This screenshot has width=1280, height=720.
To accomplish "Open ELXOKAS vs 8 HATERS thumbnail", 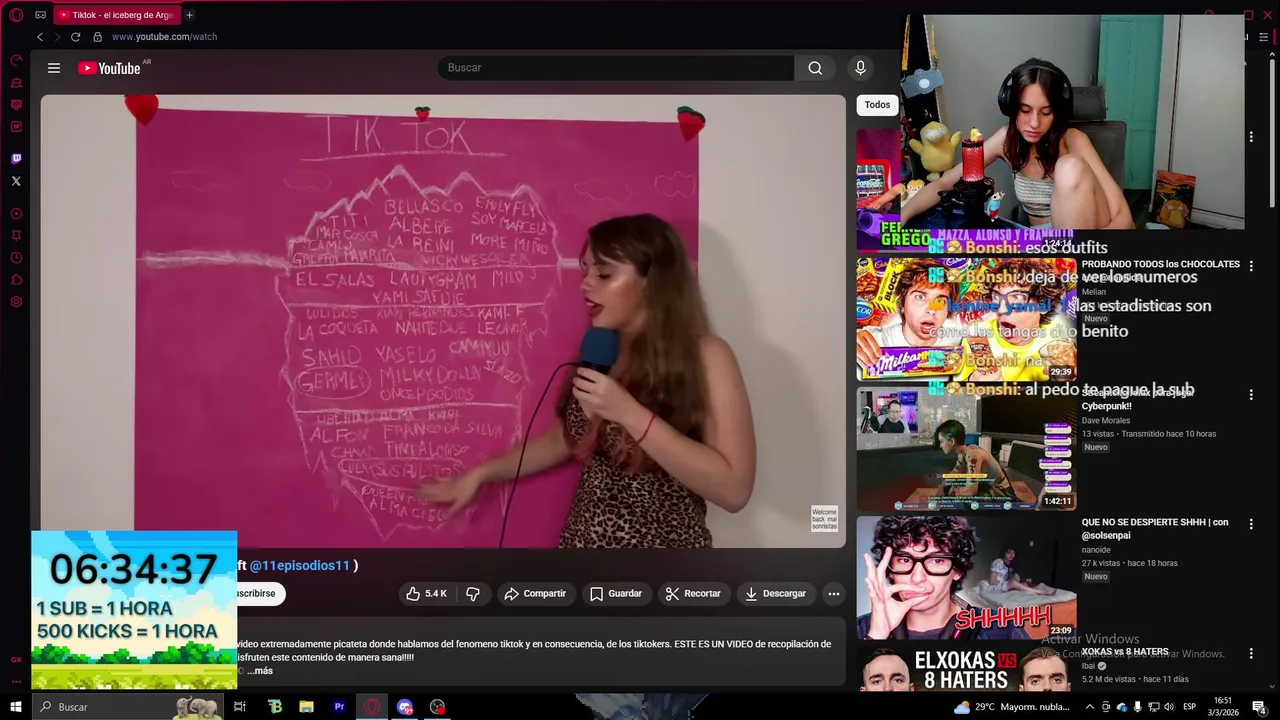I will point(966,668).
